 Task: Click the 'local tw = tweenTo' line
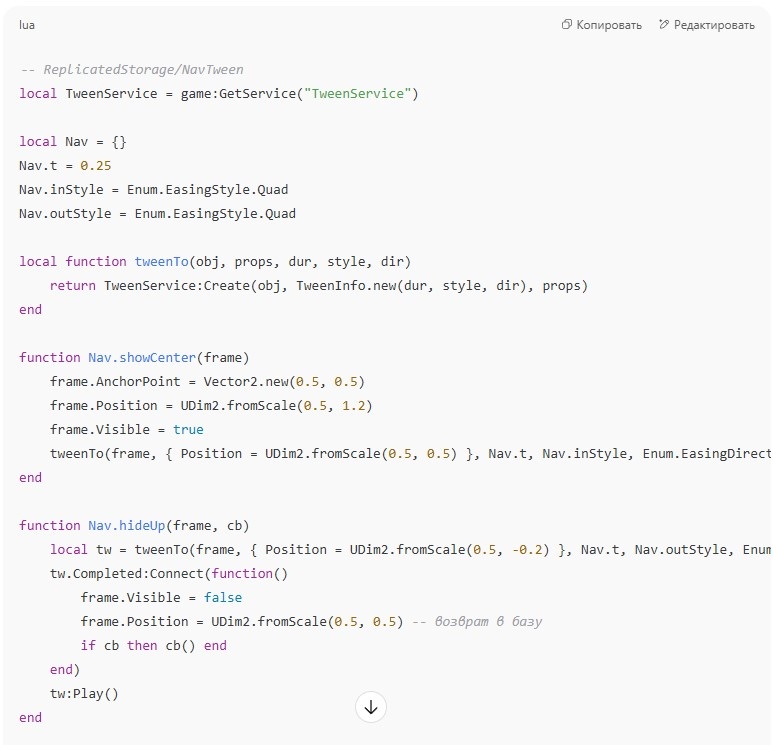click(x=411, y=550)
